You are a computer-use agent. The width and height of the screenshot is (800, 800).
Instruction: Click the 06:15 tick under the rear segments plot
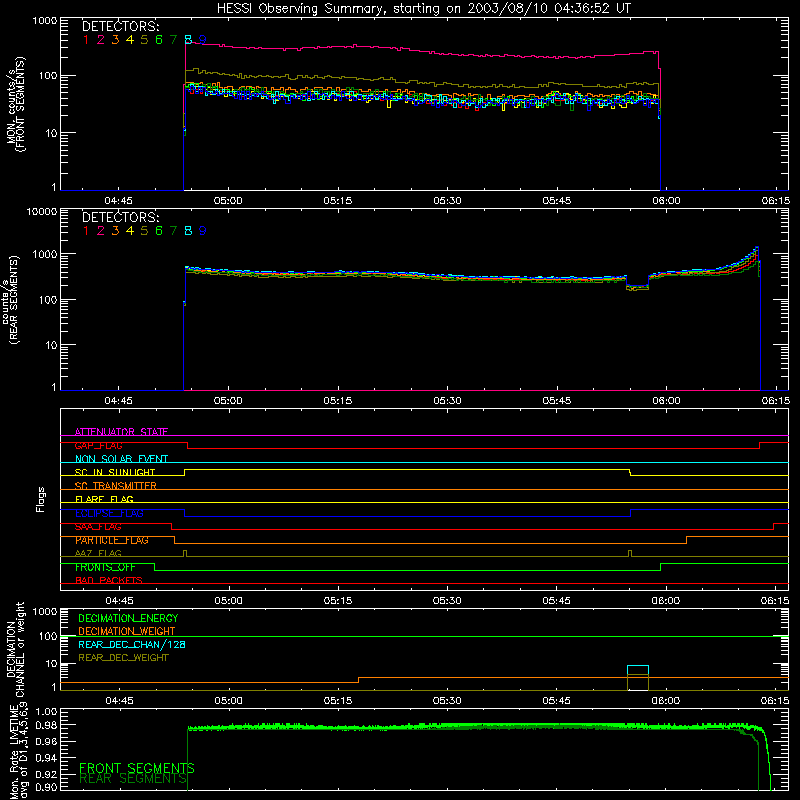(776, 401)
